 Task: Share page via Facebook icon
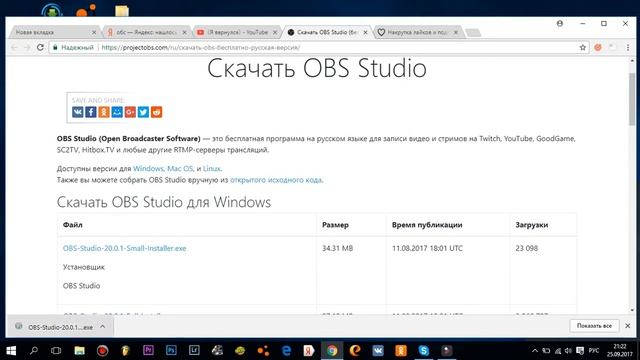[91, 112]
